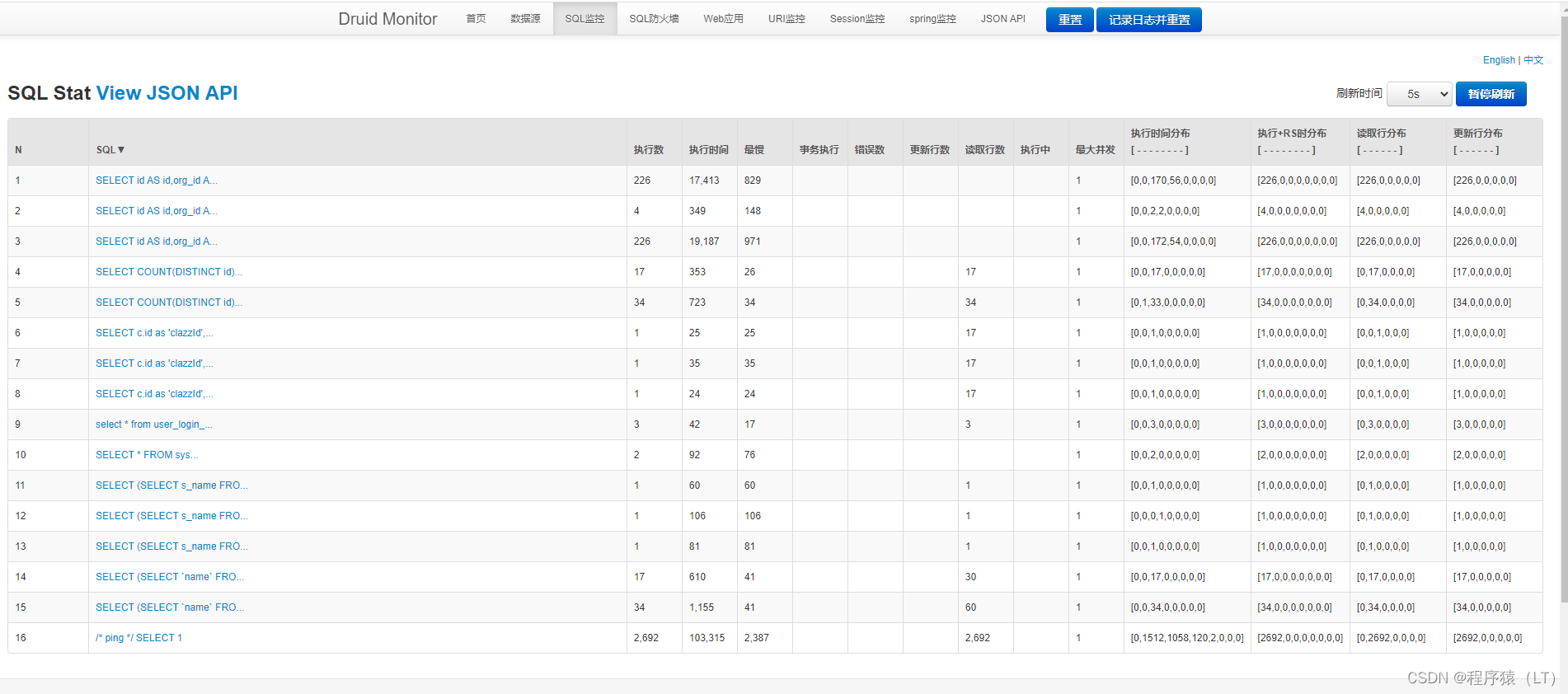Screen dimensions: 1568x694
Task: Sort by the 事务执行 column header
Action: tap(819, 150)
